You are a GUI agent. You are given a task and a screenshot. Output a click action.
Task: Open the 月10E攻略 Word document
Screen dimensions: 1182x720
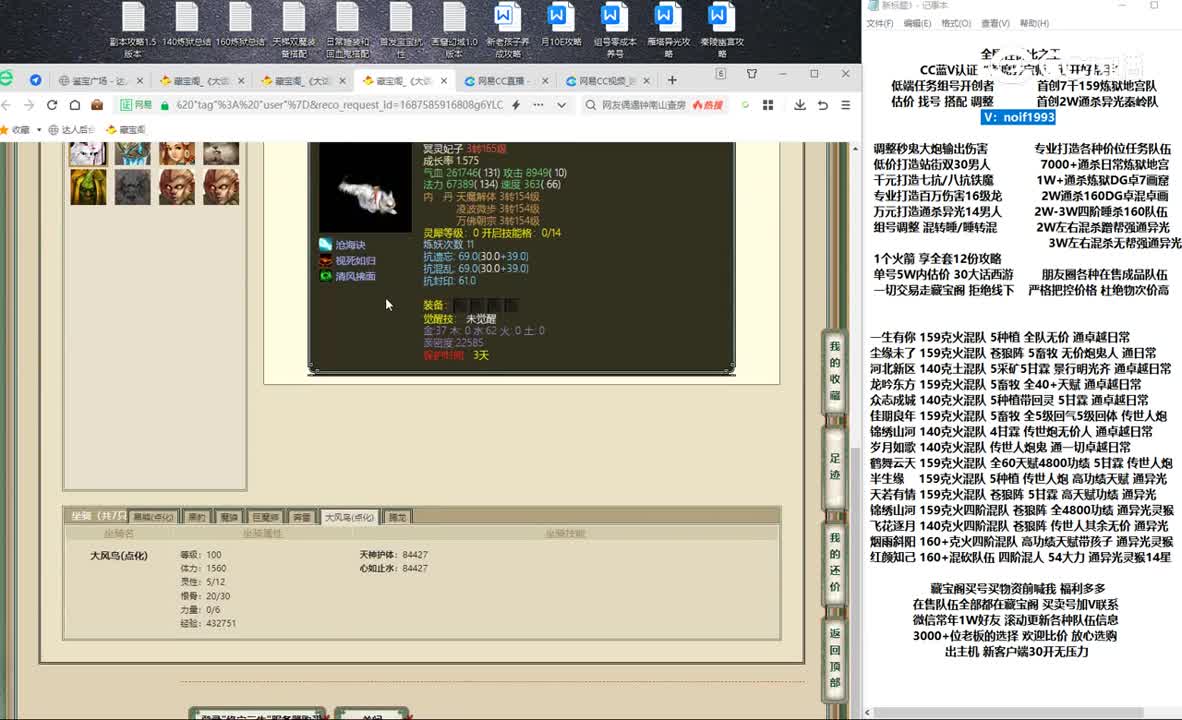pos(561,24)
